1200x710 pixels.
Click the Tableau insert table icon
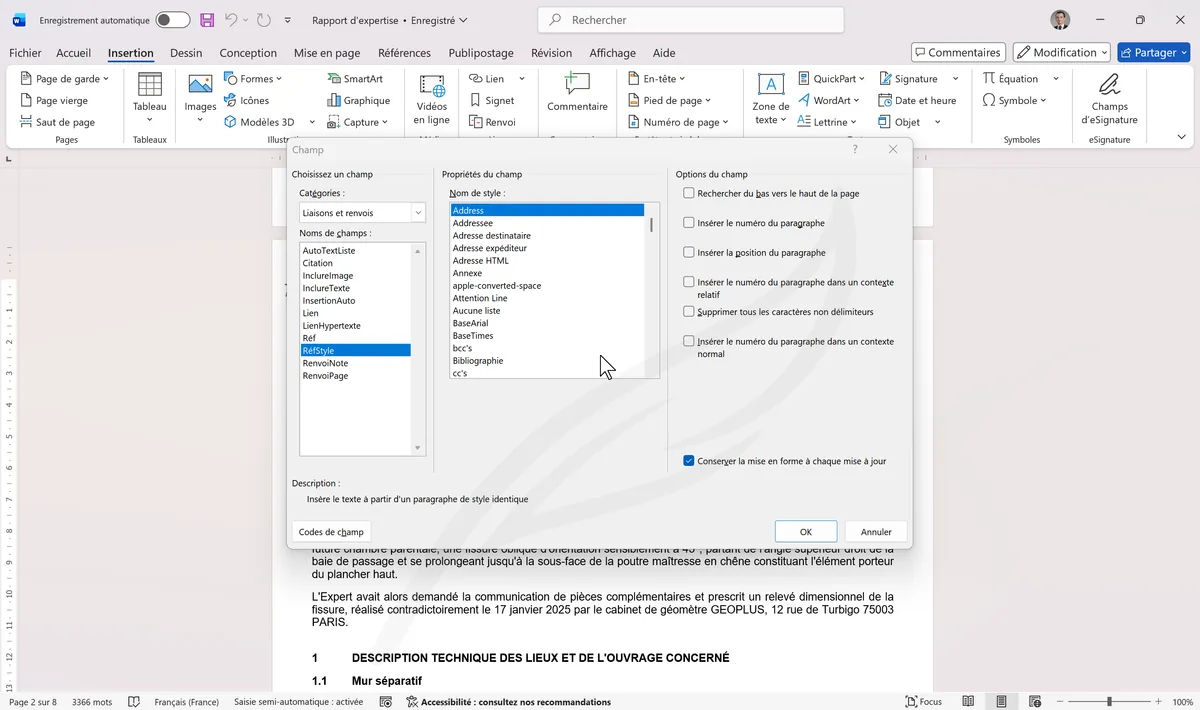pos(149,87)
